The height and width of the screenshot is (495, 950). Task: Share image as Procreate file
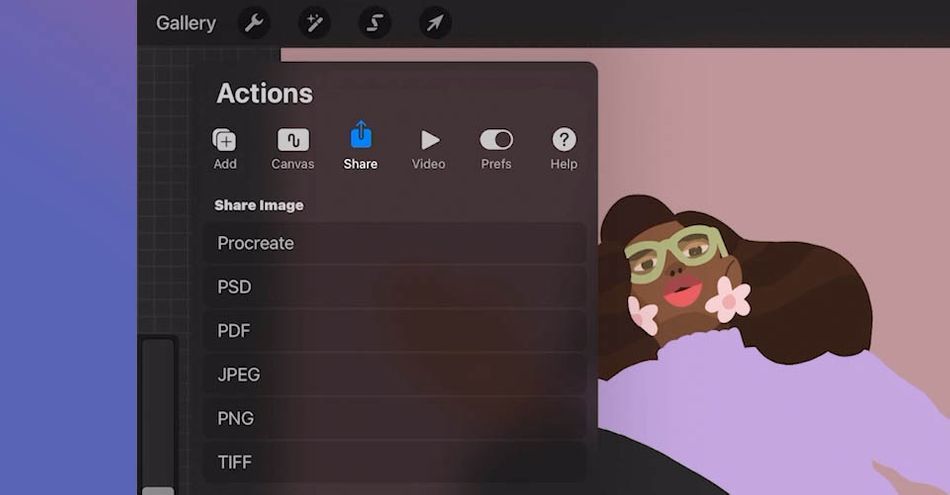pos(394,243)
